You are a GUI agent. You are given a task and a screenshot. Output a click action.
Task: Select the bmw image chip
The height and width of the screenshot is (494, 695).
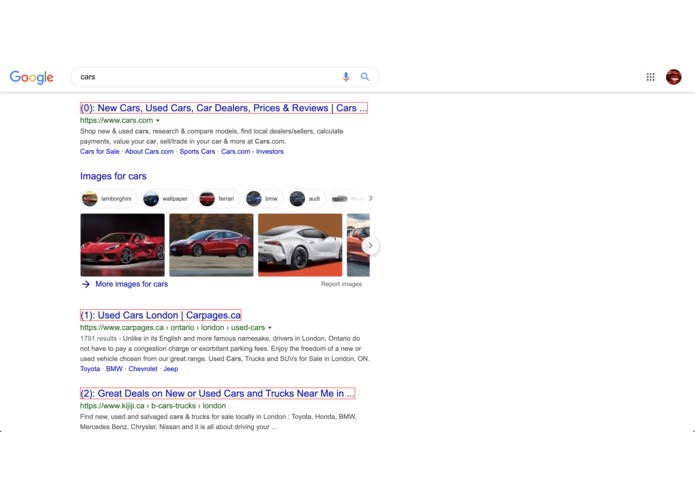pos(264,198)
